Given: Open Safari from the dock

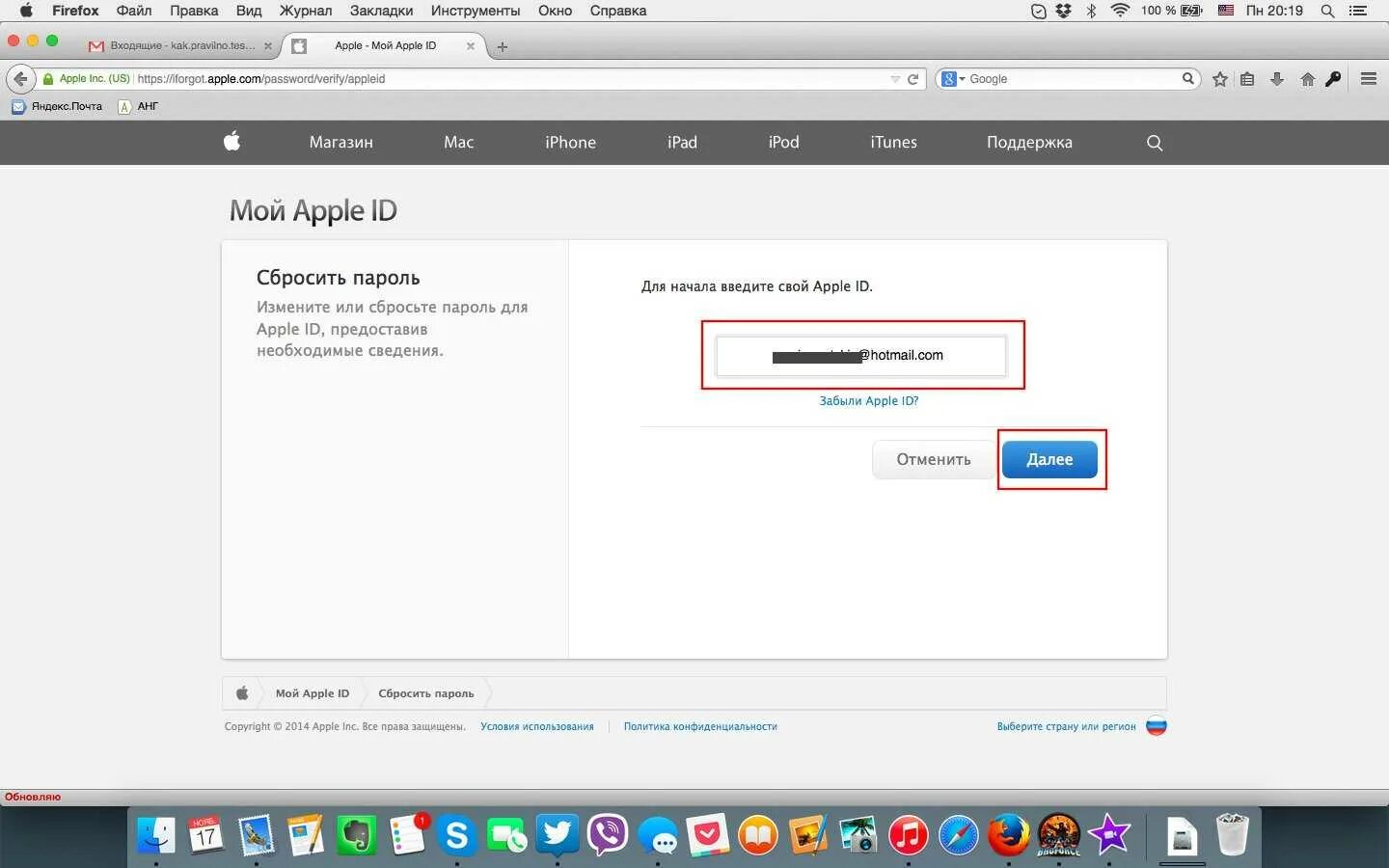Looking at the screenshot, I should (959, 835).
